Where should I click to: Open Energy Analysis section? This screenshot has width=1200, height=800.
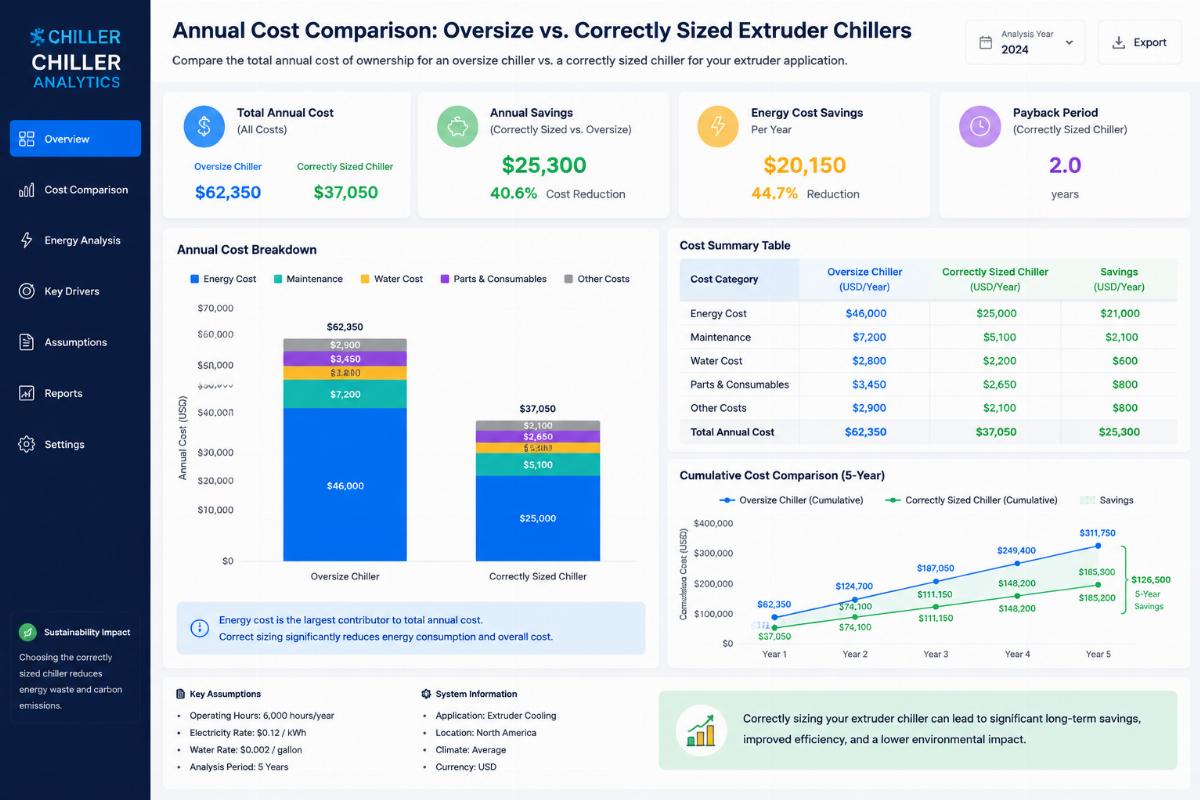tap(75, 241)
